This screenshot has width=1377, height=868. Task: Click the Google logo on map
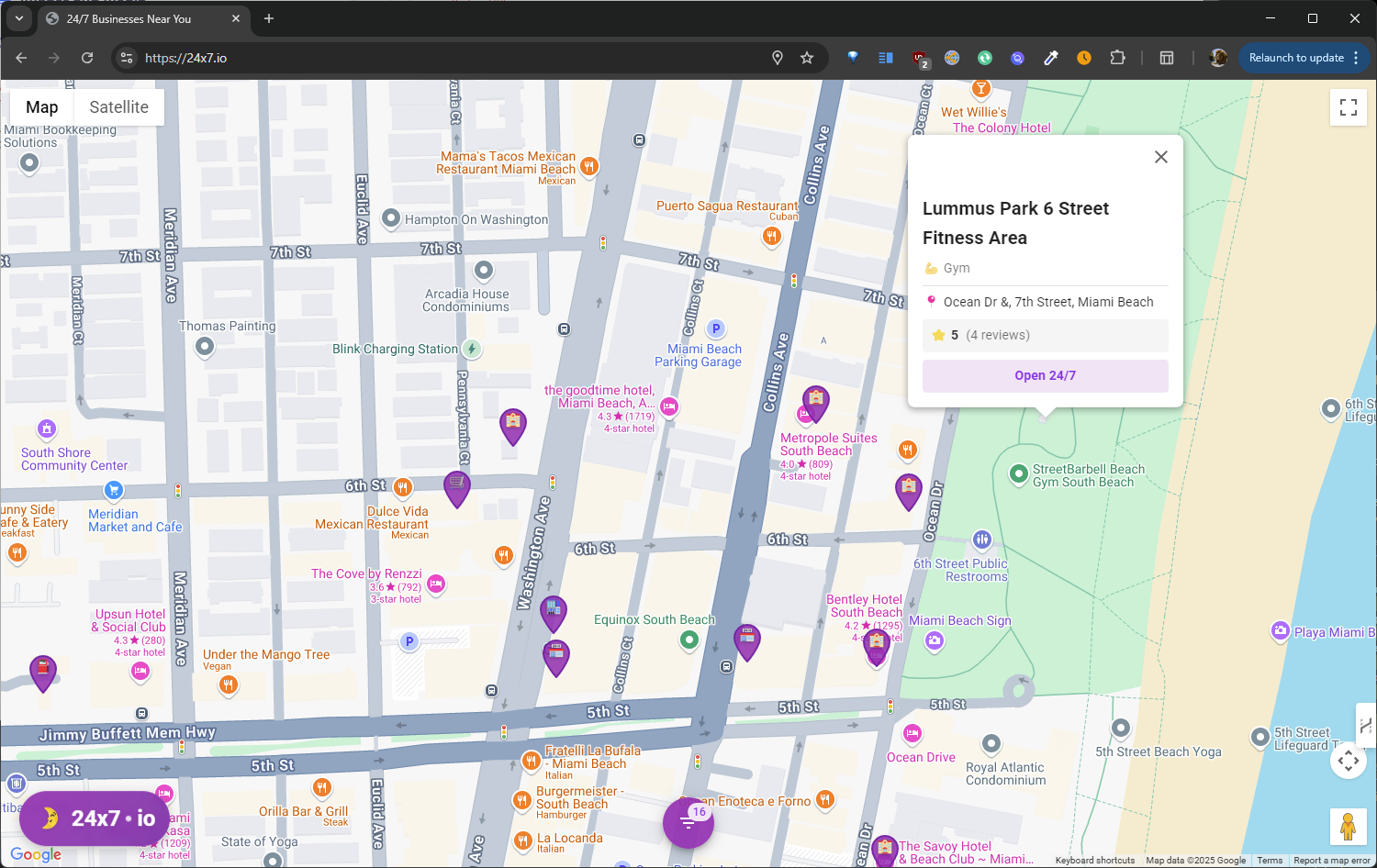point(36,855)
